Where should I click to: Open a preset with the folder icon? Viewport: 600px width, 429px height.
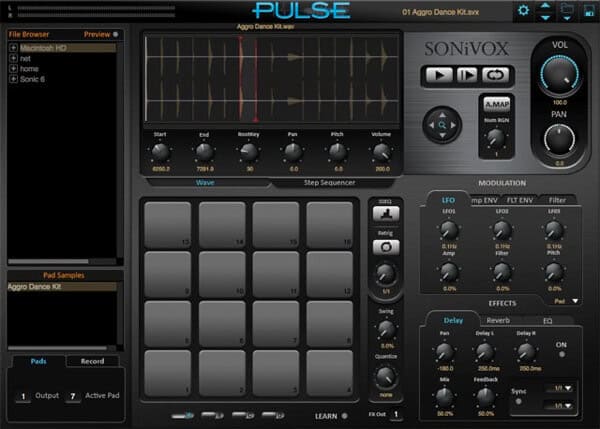(x=567, y=11)
